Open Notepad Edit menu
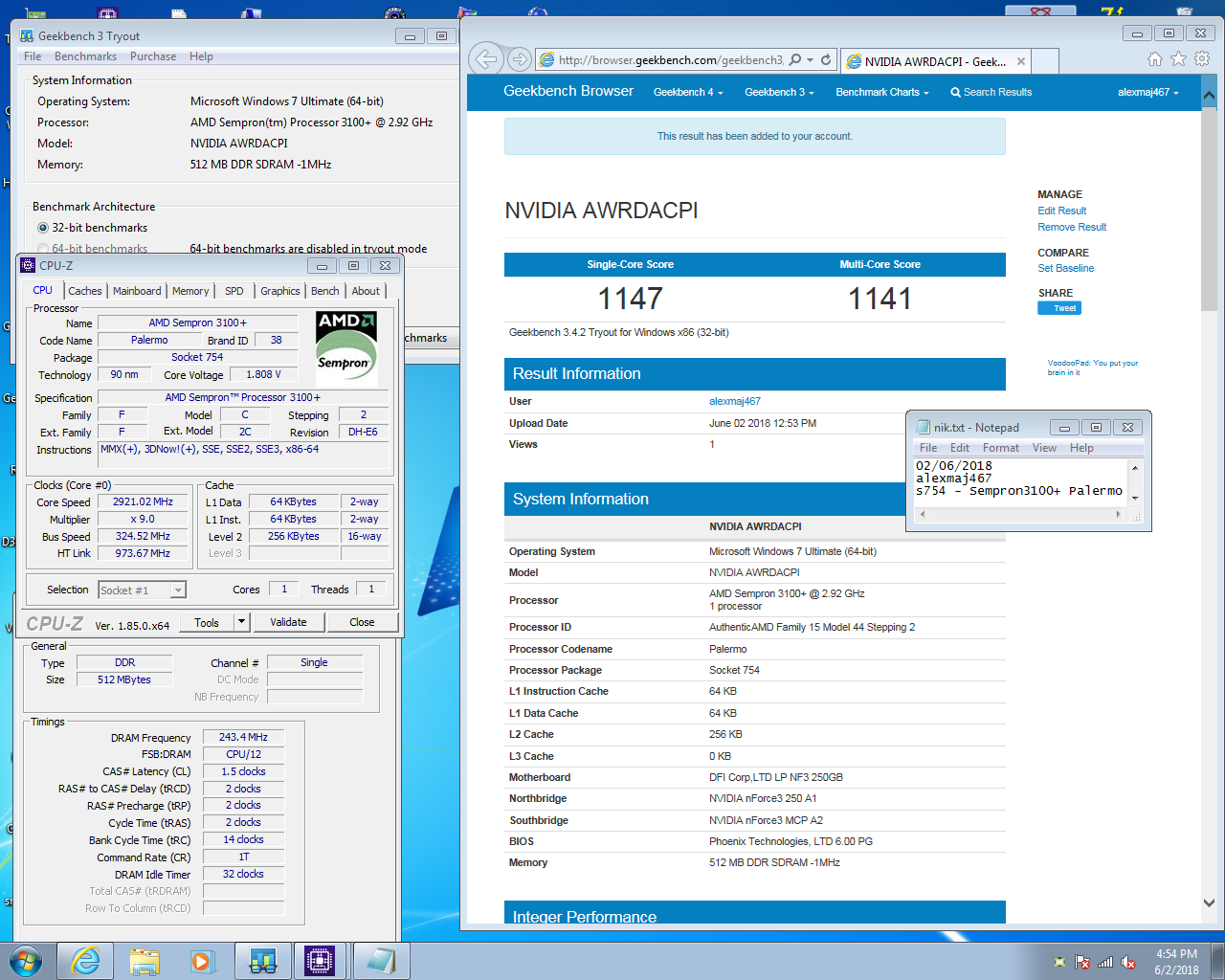Screen dimensions: 1225x980 click(x=960, y=448)
